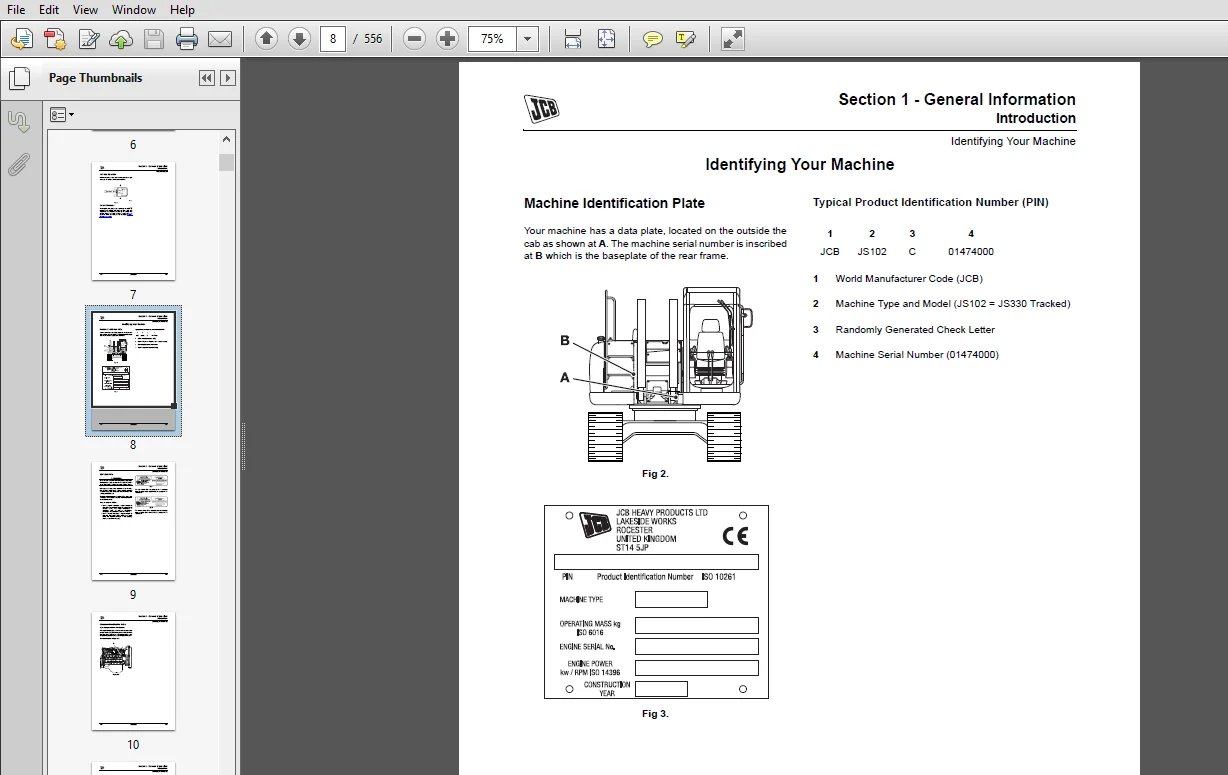Click the total page count 556
The height and width of the screenshot is (775, 1228).
click(x=373, y=39)
